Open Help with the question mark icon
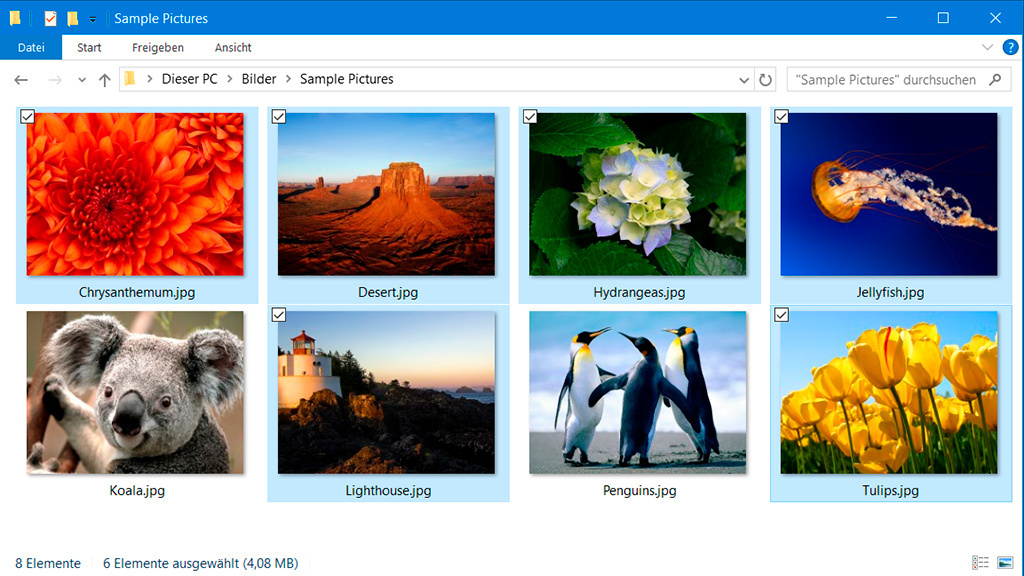 pyautogui.click(x=1010, y=47)
